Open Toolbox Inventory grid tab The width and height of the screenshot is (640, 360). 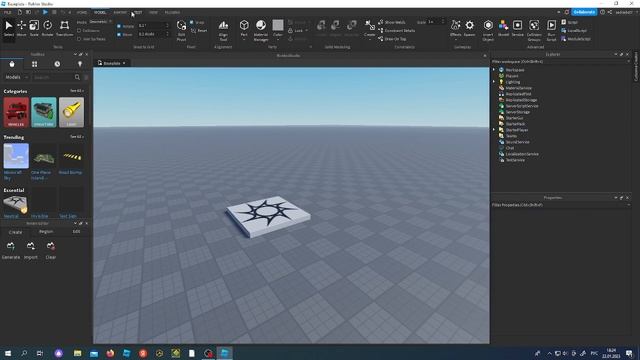[x=34, y=64]
